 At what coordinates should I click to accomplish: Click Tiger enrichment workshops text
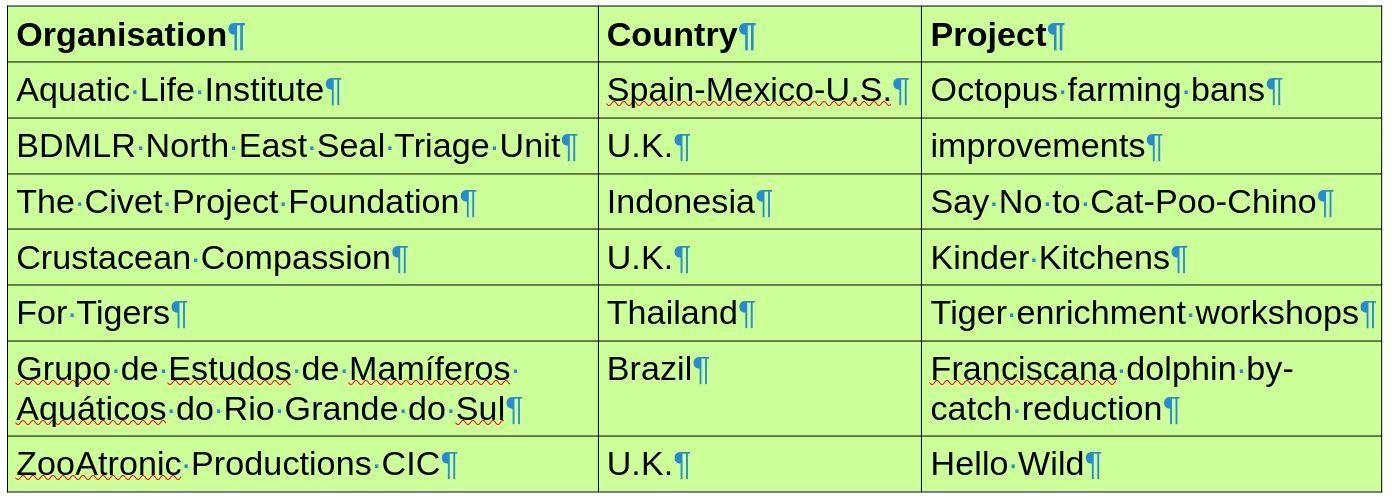(1144, 314)
